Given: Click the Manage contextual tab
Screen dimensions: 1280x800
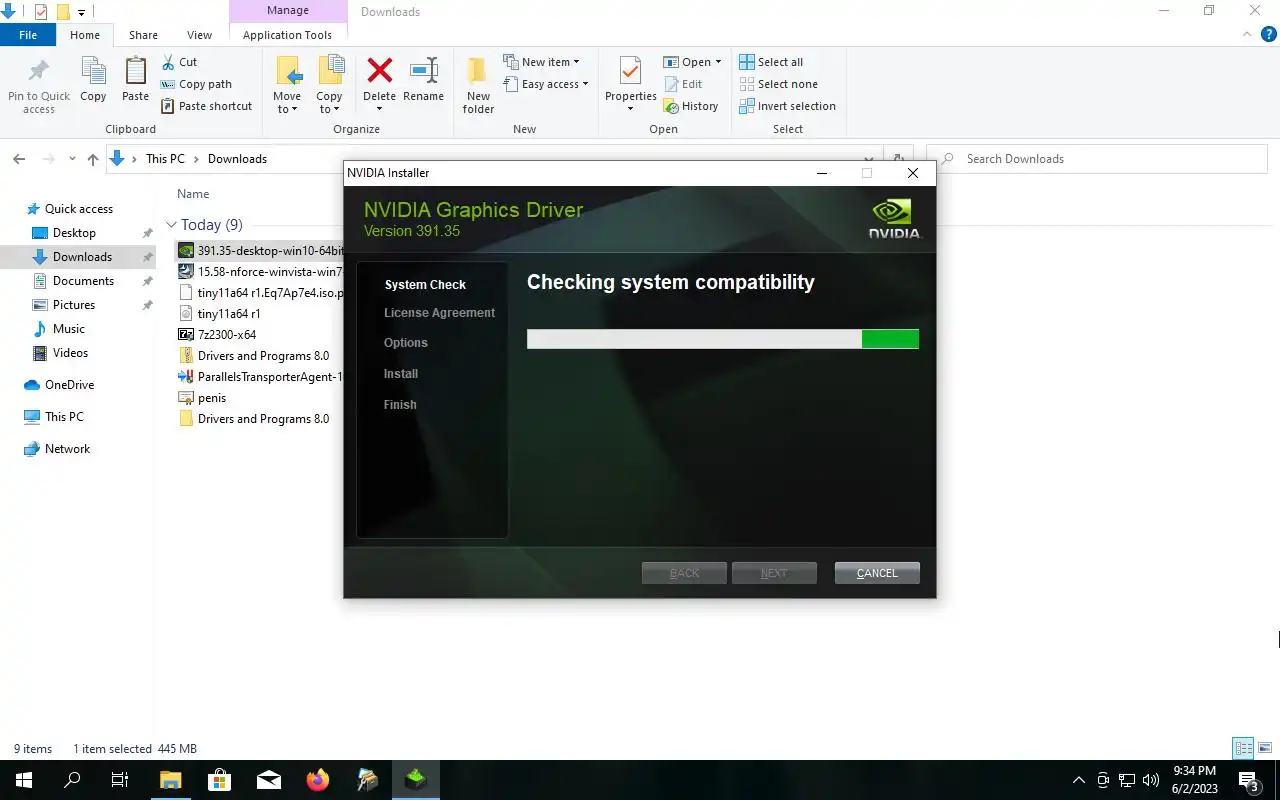Looking at the screenshot, I should [288, 11].
